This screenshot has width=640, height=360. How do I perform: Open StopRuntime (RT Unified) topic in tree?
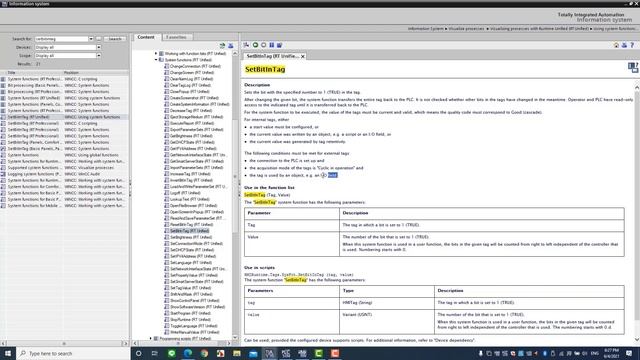click(190, 320)
